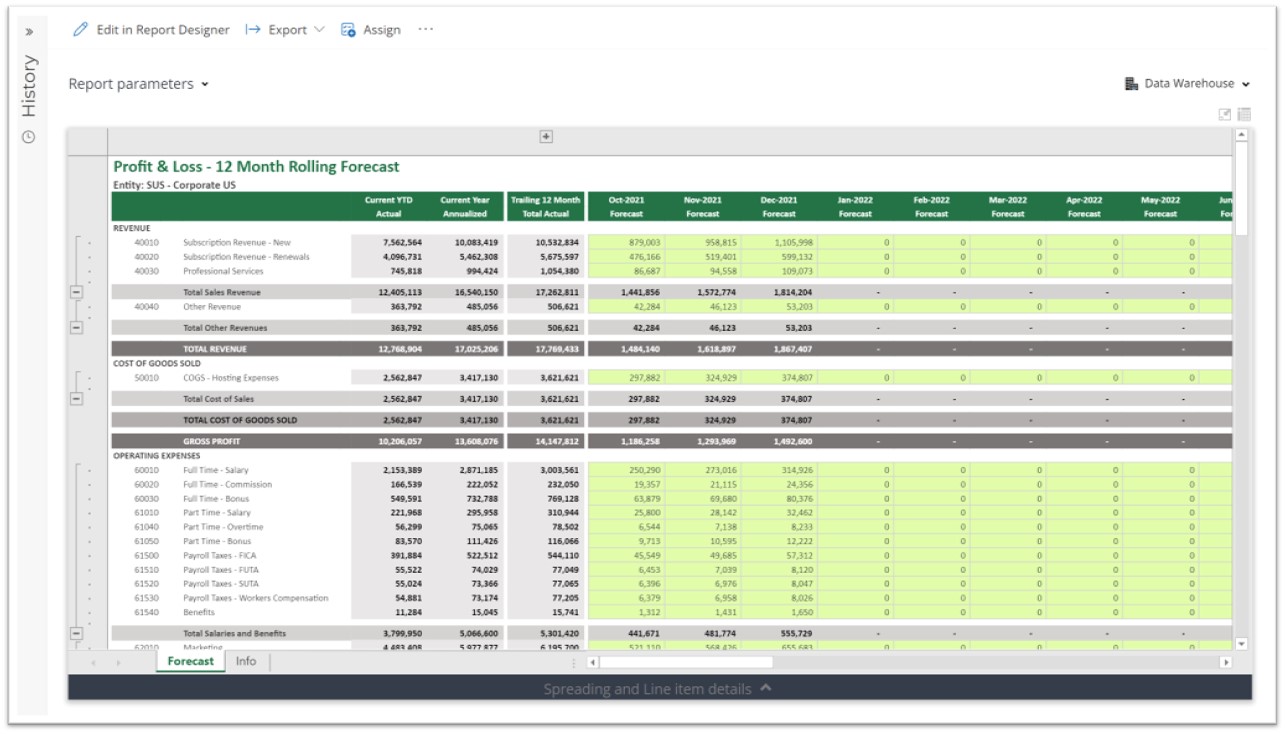Viewport: 1285px width, 734px height.
Task: Expand the History side panel chevron
Action: pos(29,32)
